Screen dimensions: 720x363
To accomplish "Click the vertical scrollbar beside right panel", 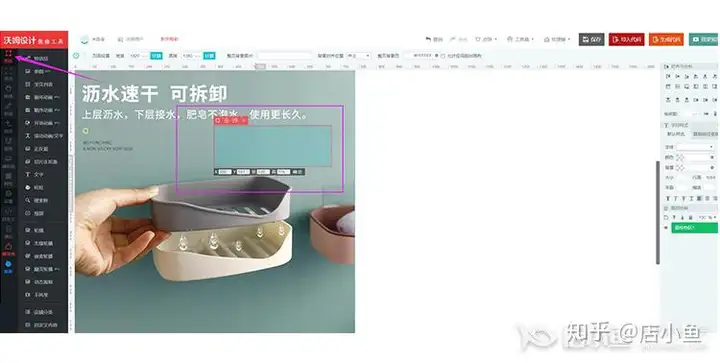I will tap(658, 212).
